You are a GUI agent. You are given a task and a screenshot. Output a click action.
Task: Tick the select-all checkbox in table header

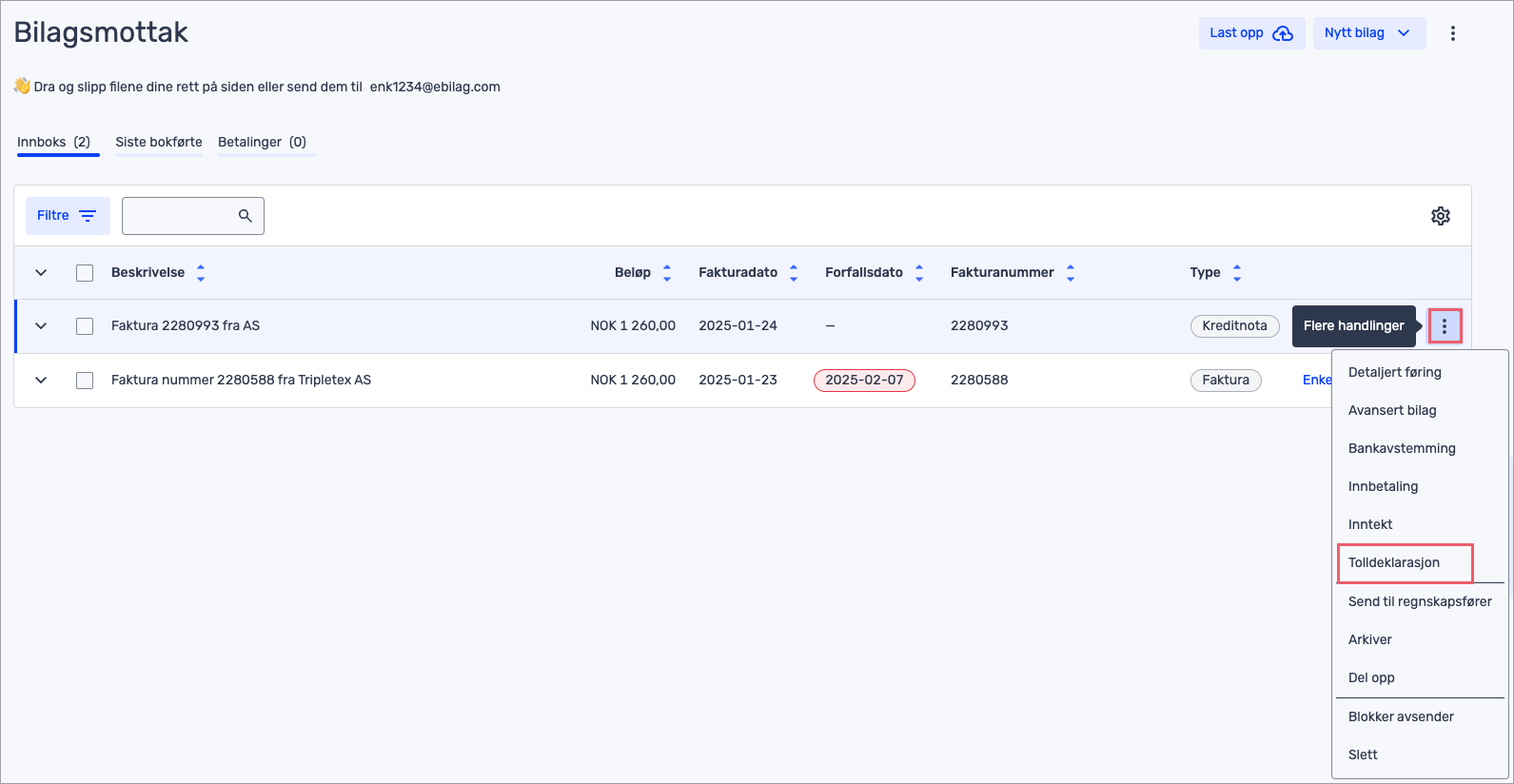tap(85, 273)
